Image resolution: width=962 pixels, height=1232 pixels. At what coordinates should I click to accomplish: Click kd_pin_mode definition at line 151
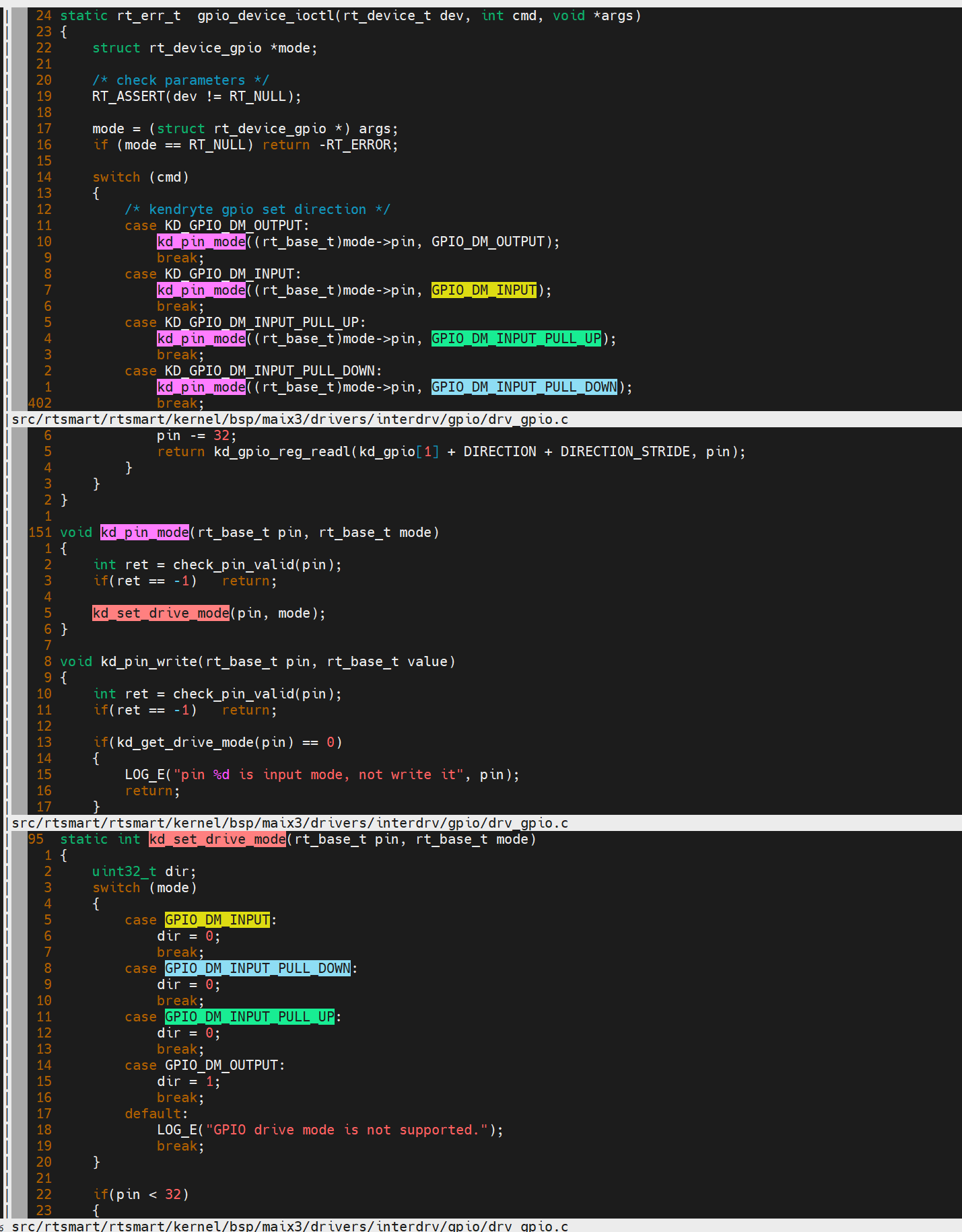coord(145,532)
